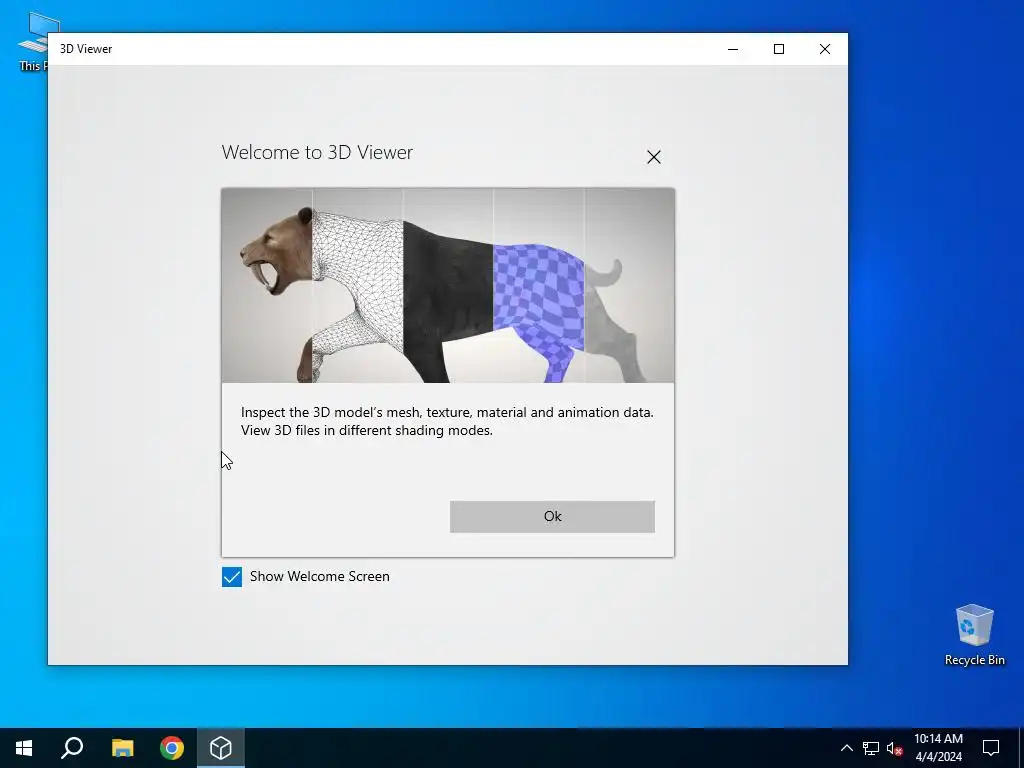Click the Welcome to 3D Viewer heading
Screen dimensions: 1024x768
coord(317,152)
